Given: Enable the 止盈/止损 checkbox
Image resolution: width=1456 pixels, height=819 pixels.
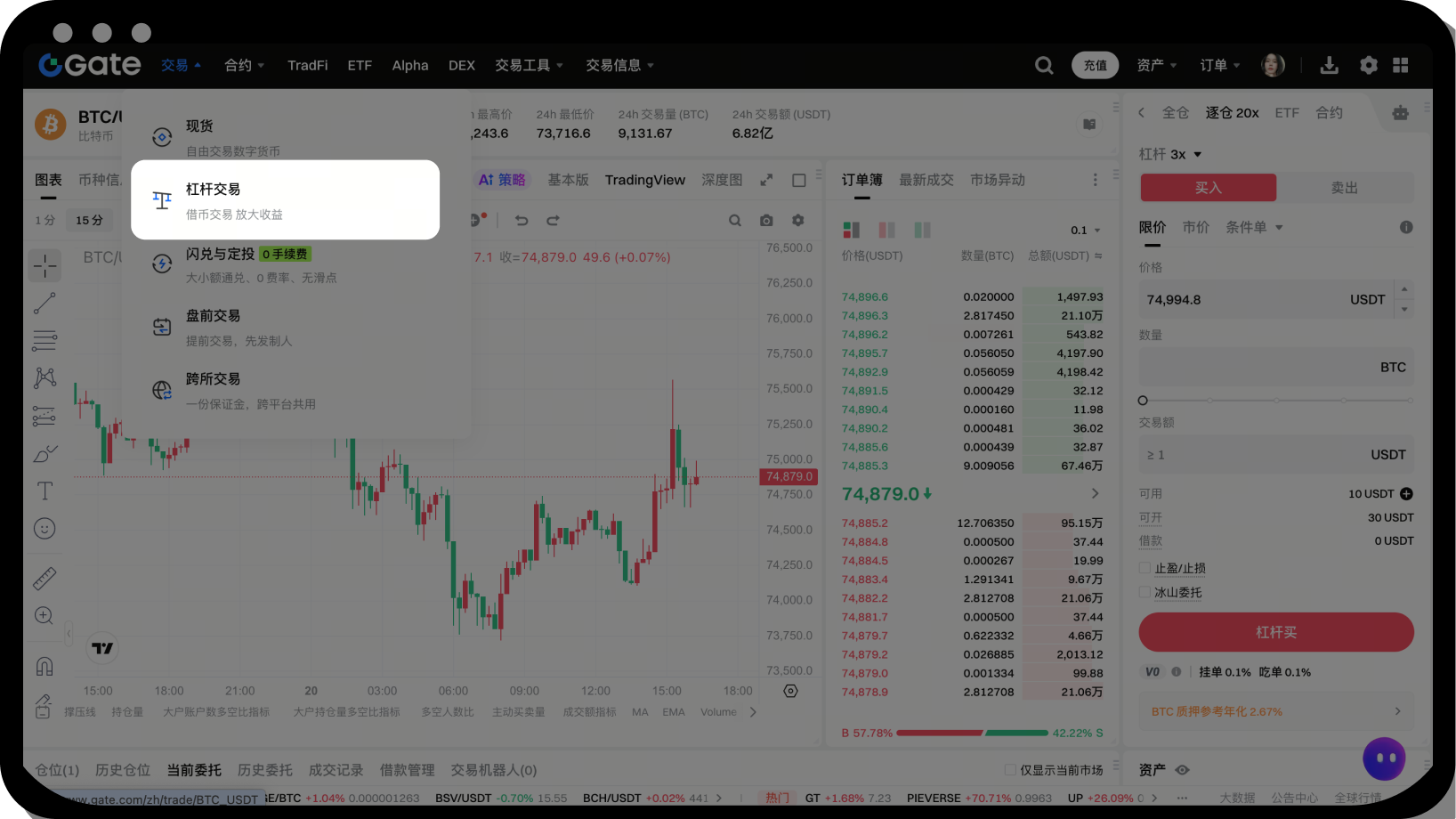Looking at the screenshot, I should (x=1145, y=568).
